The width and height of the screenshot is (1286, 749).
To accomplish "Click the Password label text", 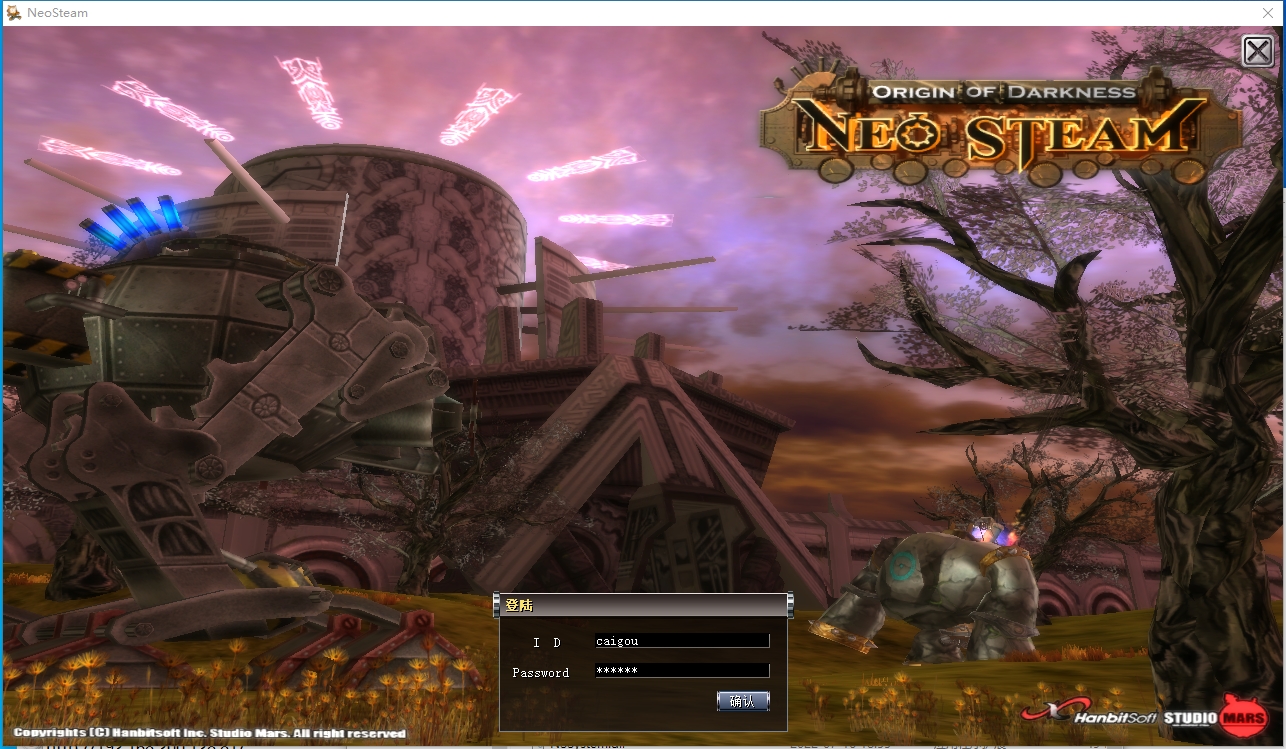I will 540,673.
